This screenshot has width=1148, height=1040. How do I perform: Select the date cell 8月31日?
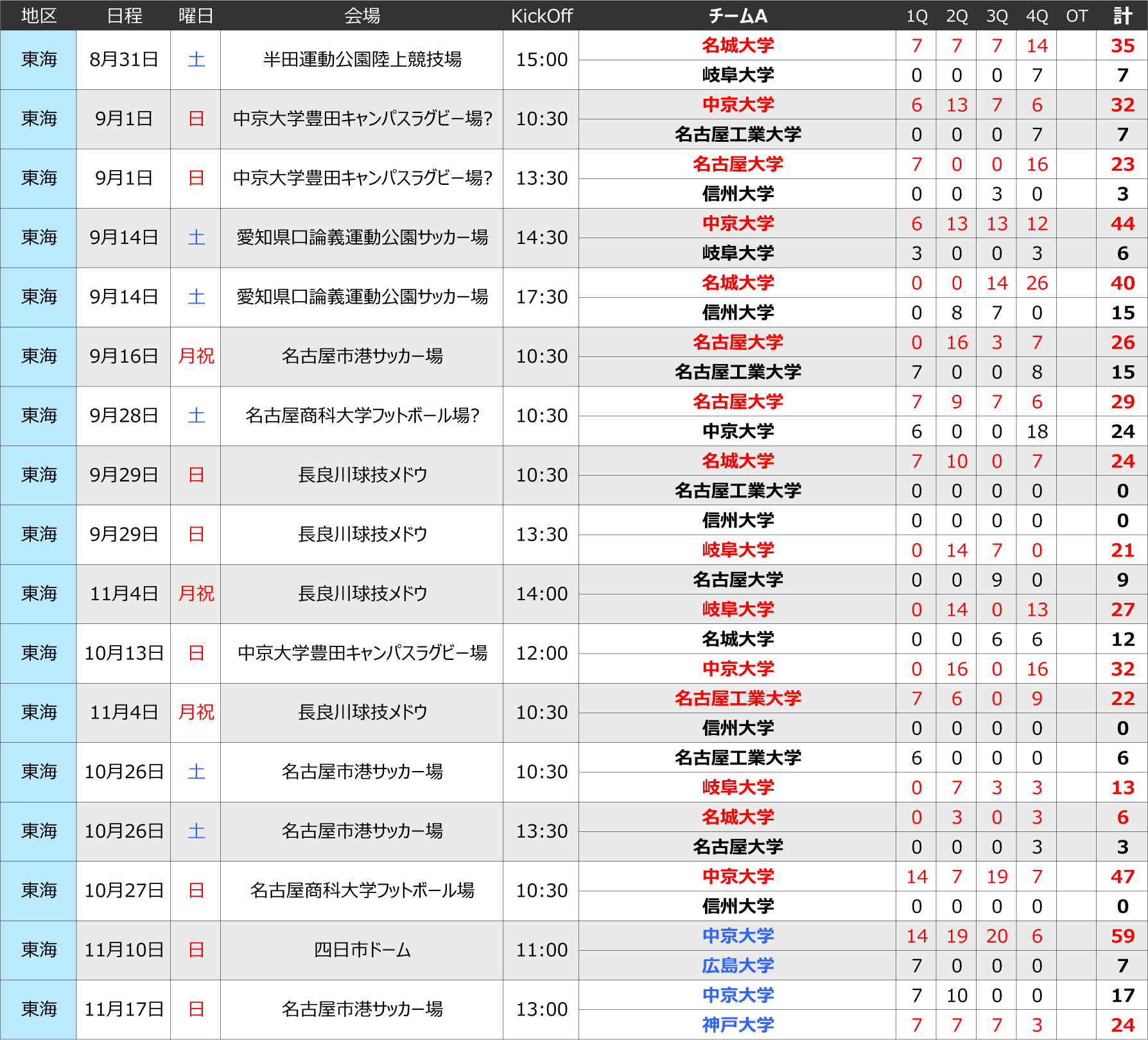click(124, 60)
